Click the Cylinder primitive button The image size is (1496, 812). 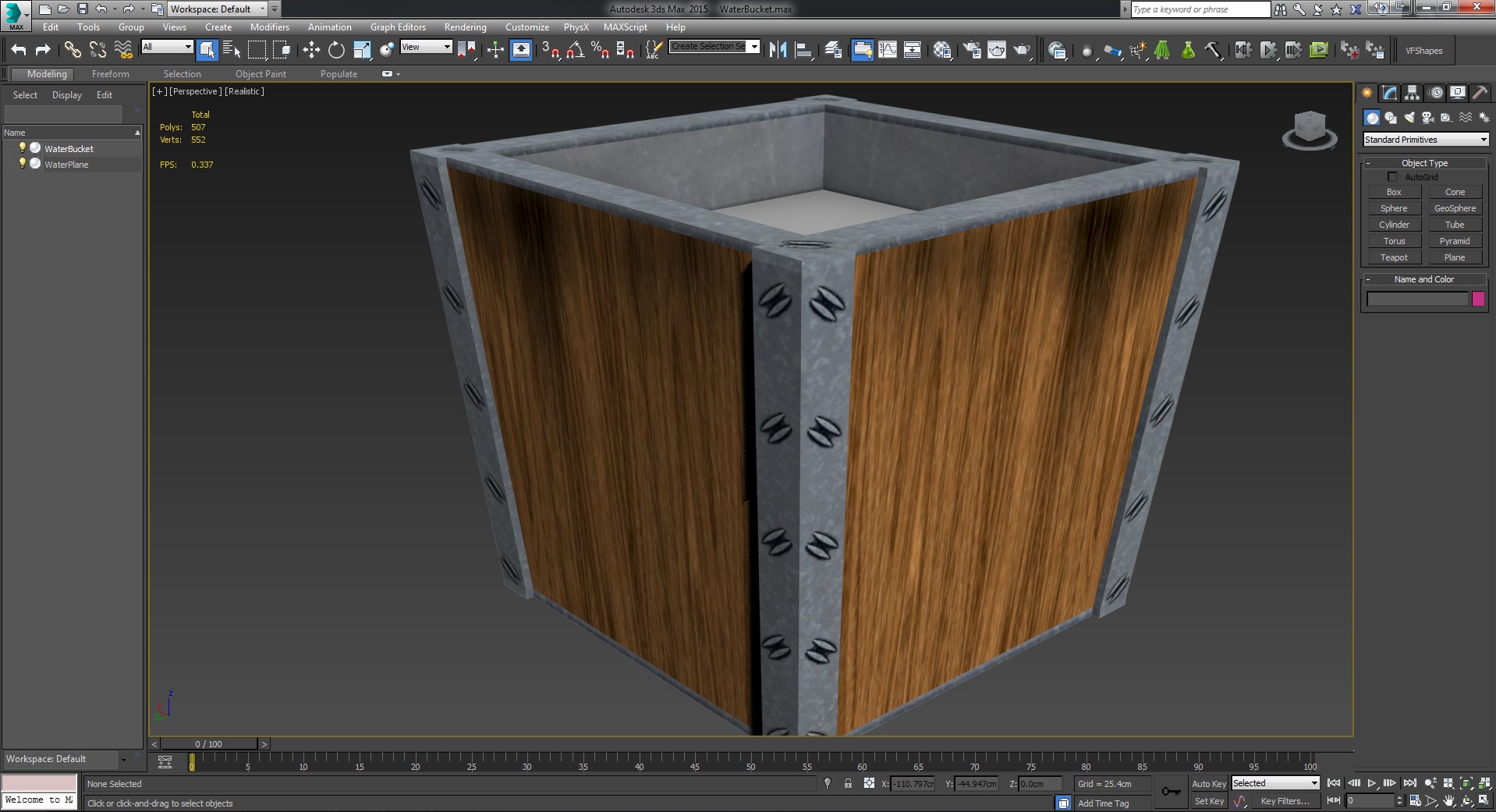click(1394, 225)
